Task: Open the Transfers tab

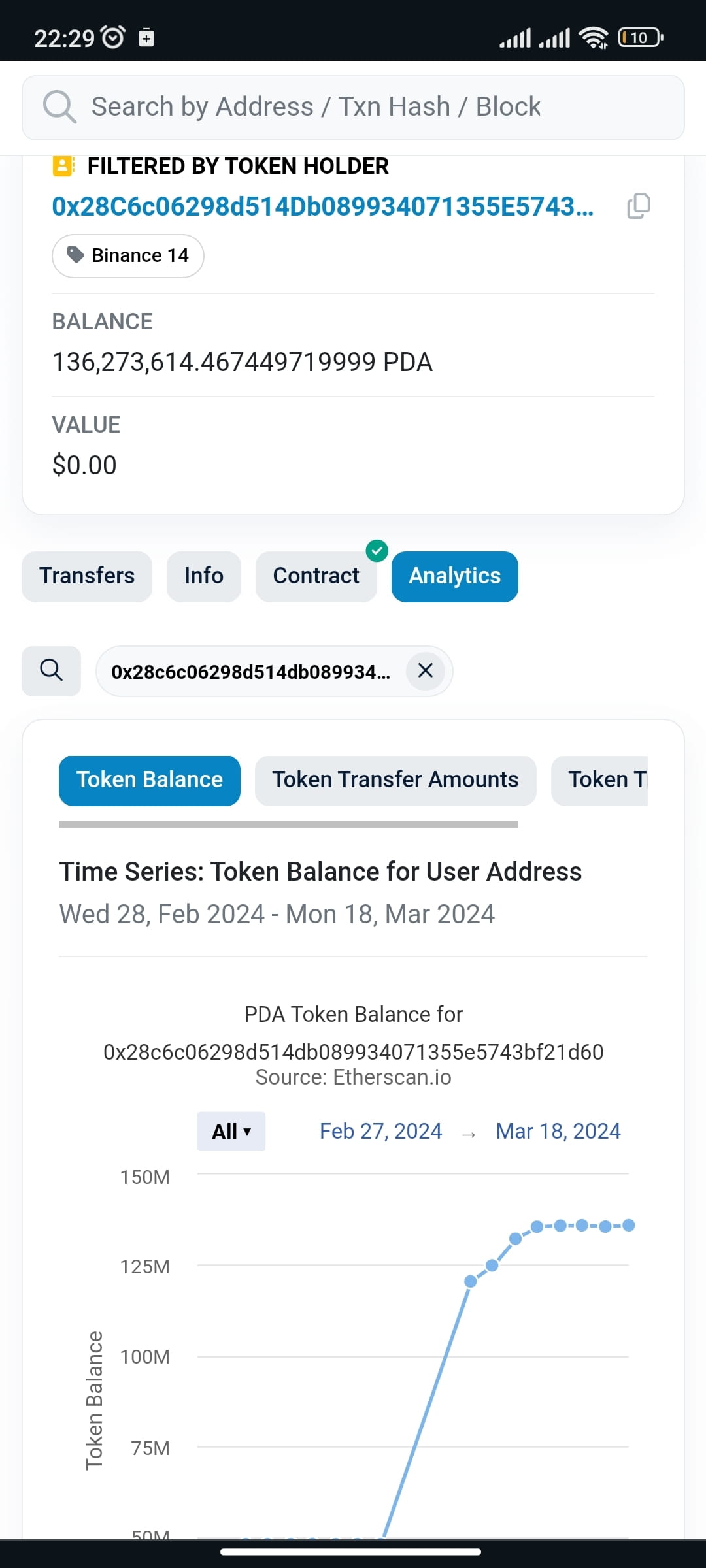Action: point(86,576)
